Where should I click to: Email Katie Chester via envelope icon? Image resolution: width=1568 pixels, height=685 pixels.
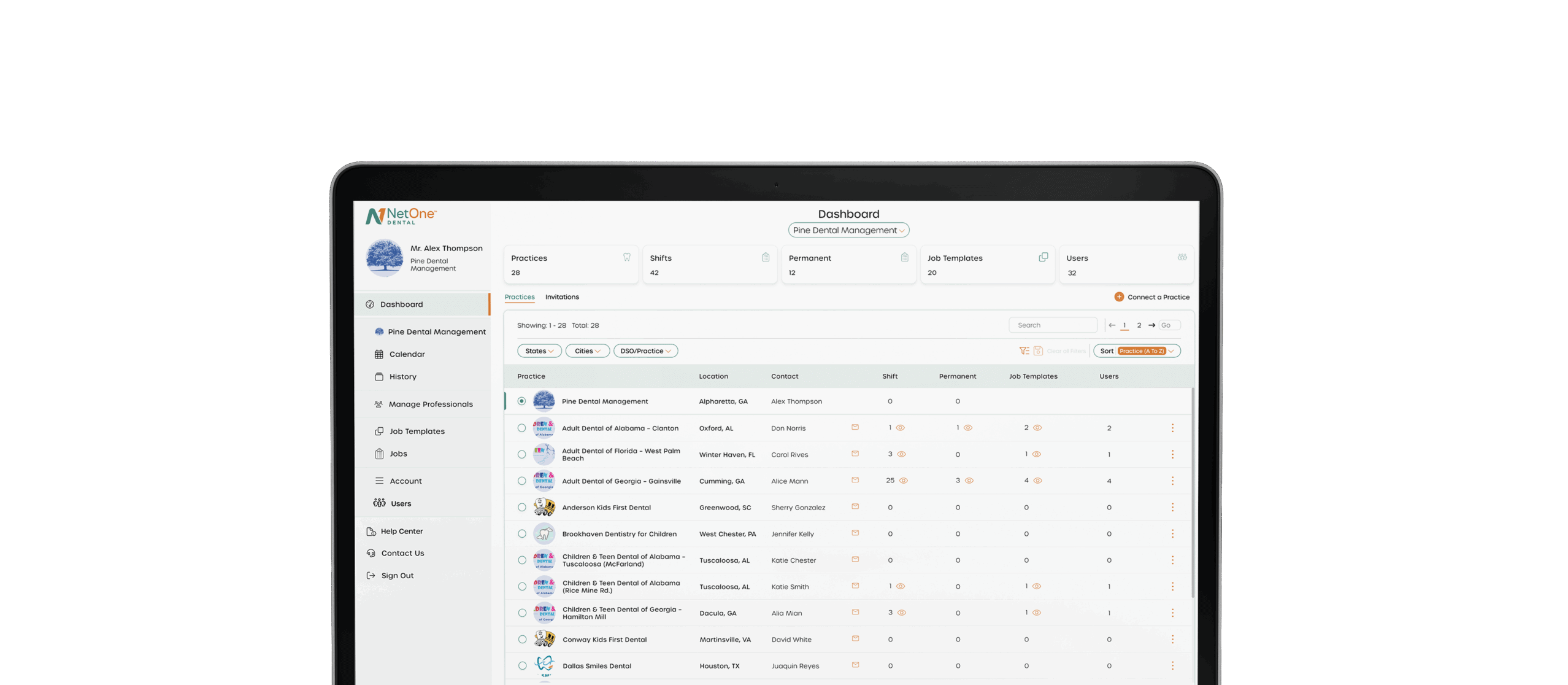855,559
